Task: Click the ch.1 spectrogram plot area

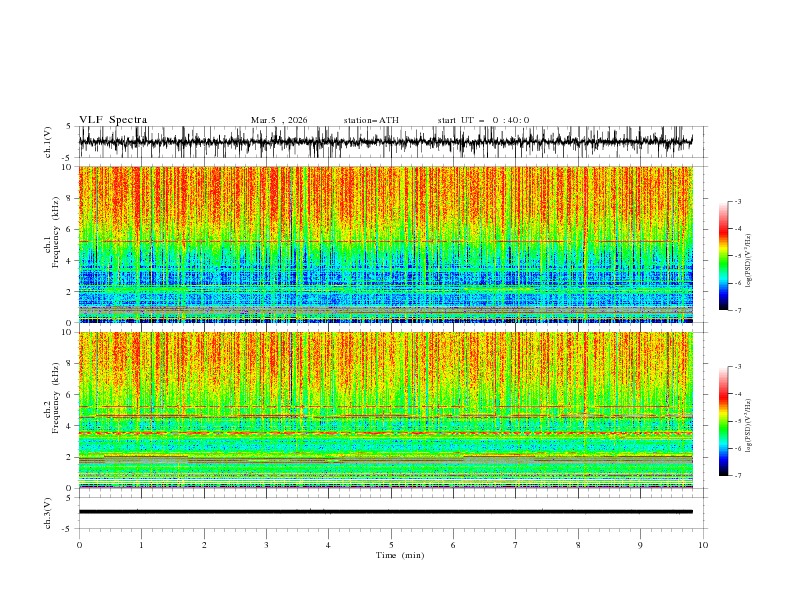Action: click(386, 244)
